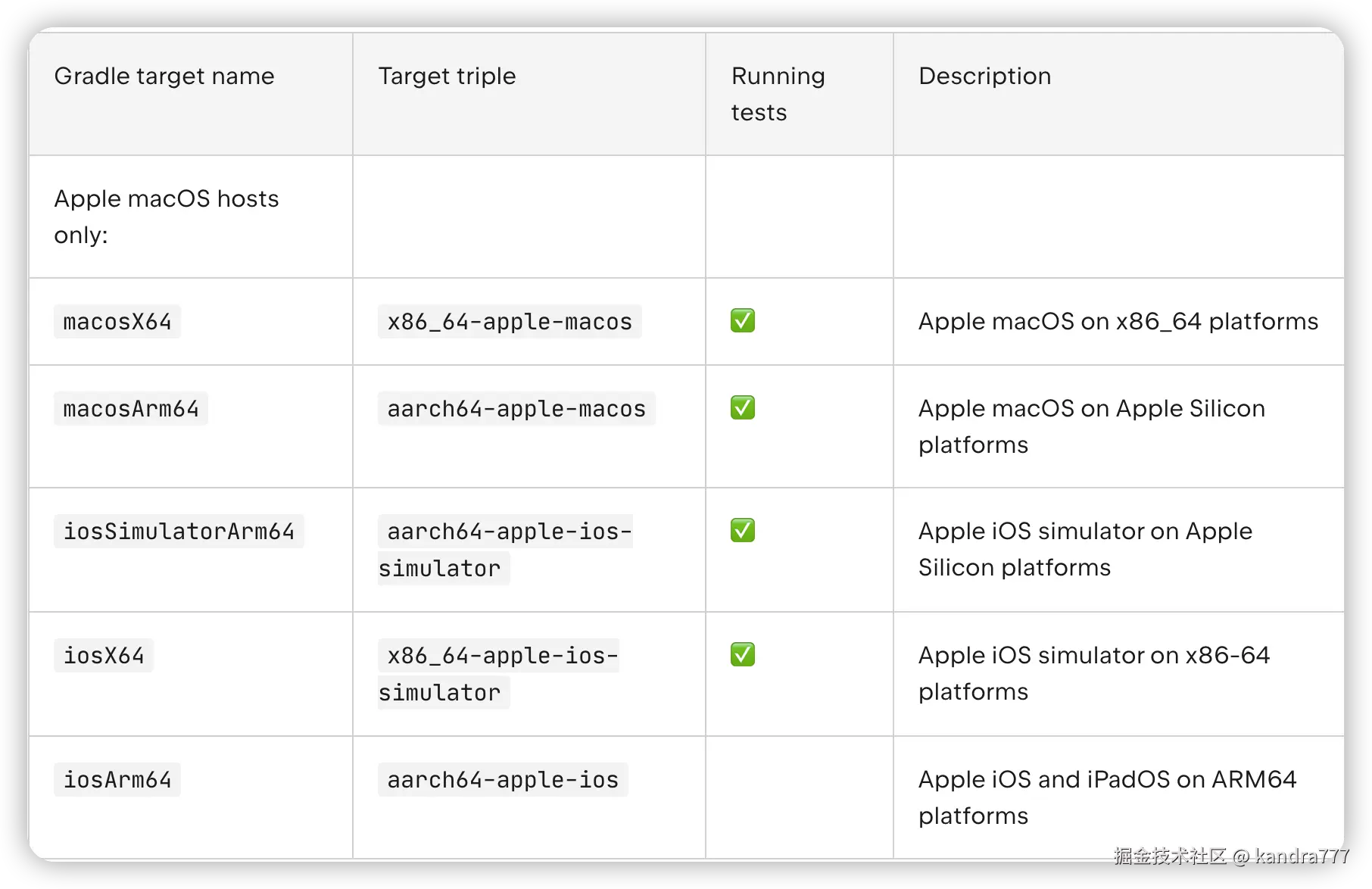Click the x86_64-apple-macos target triple

[510, 322]
